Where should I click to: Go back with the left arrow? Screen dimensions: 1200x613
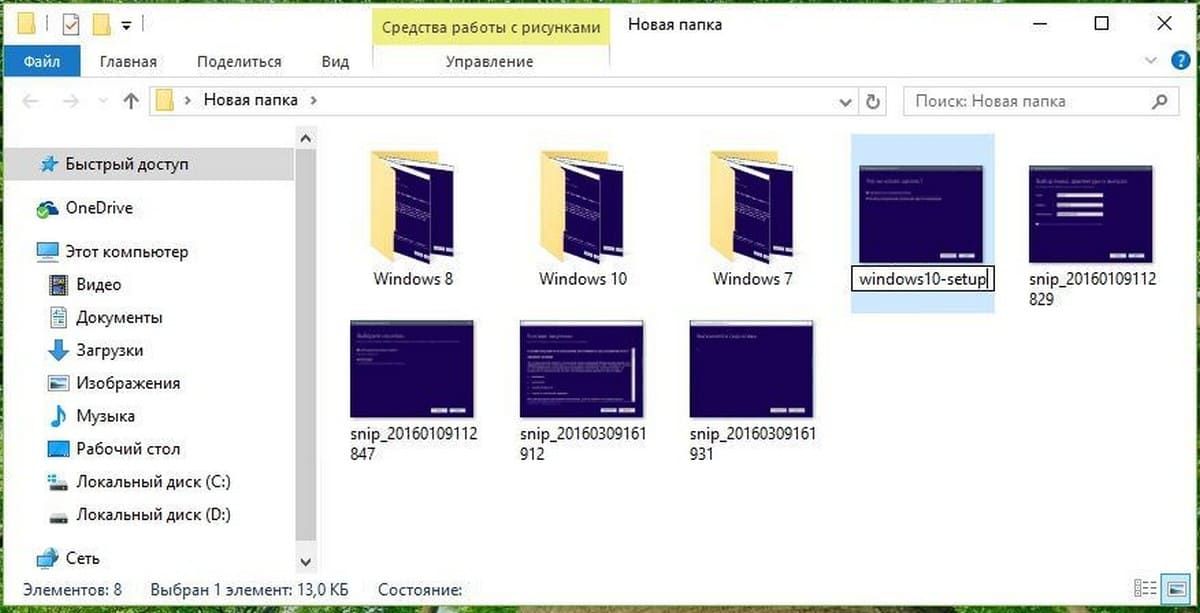tap(31, 101)
